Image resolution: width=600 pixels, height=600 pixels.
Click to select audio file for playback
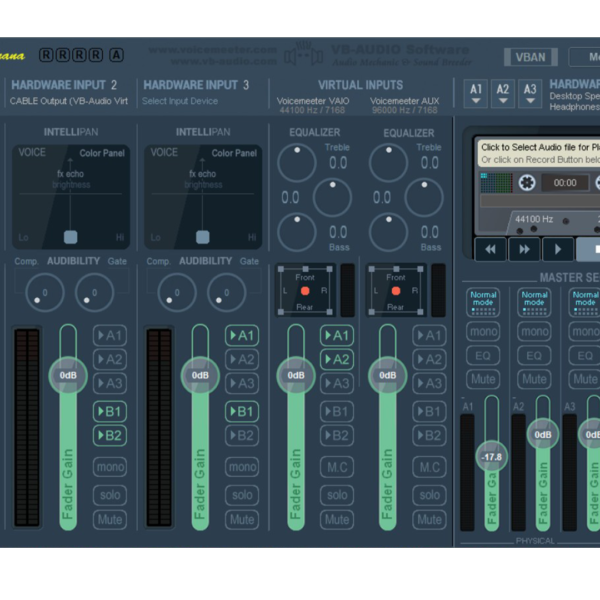point(539,153)
